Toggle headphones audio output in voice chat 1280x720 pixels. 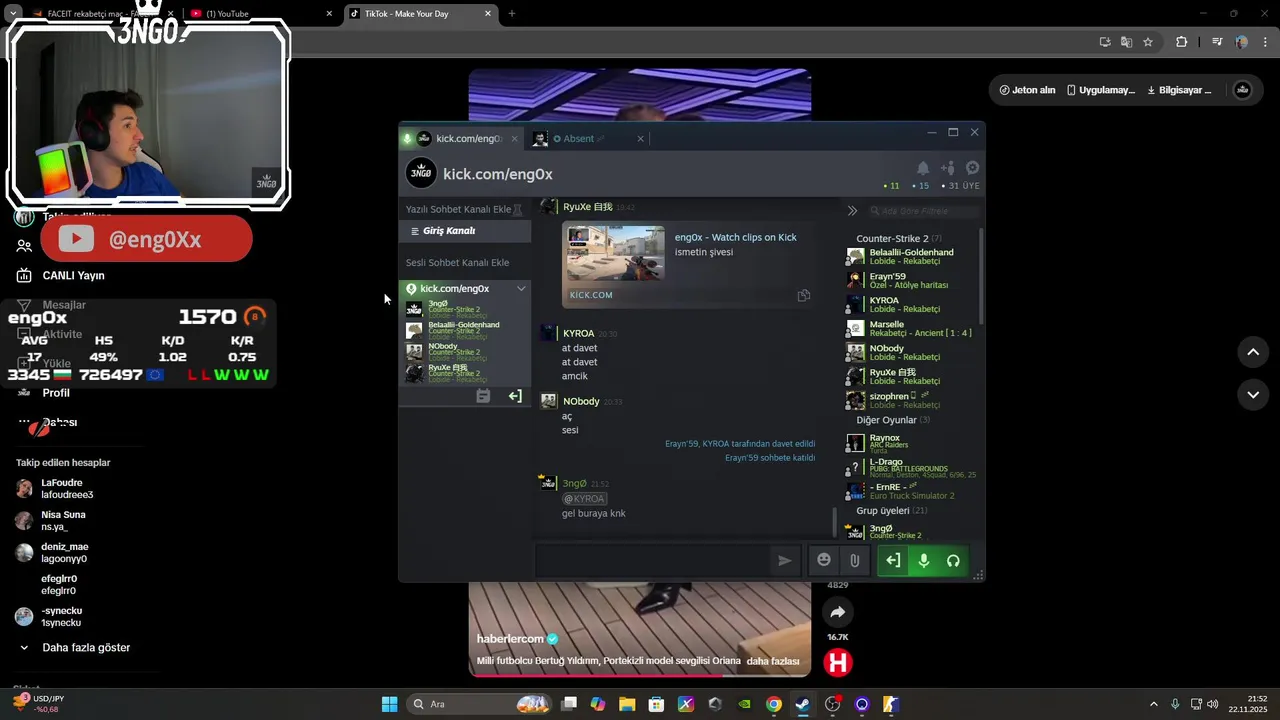coord(953,561)
